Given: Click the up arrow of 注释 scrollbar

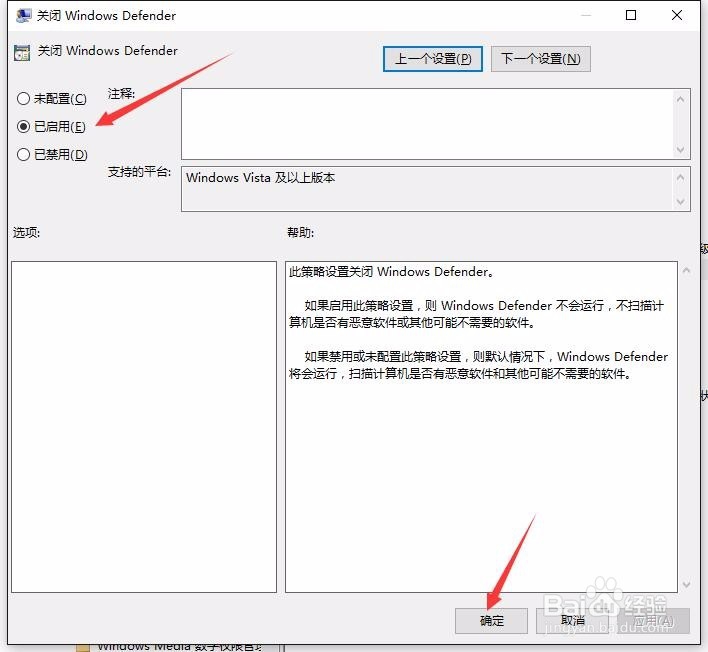Looking at the screenshot, I should [681, 99].
